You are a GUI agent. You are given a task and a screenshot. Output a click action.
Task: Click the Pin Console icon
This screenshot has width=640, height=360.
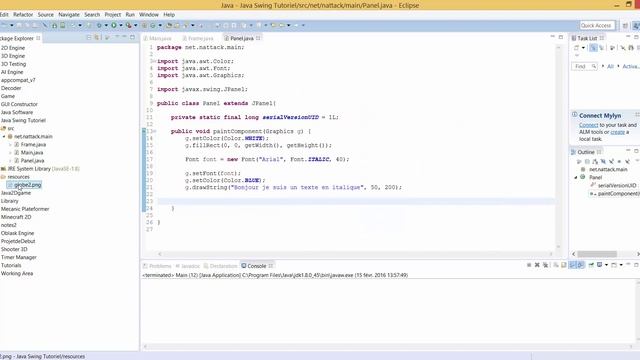pyautogui.click(x=591, y=265)
